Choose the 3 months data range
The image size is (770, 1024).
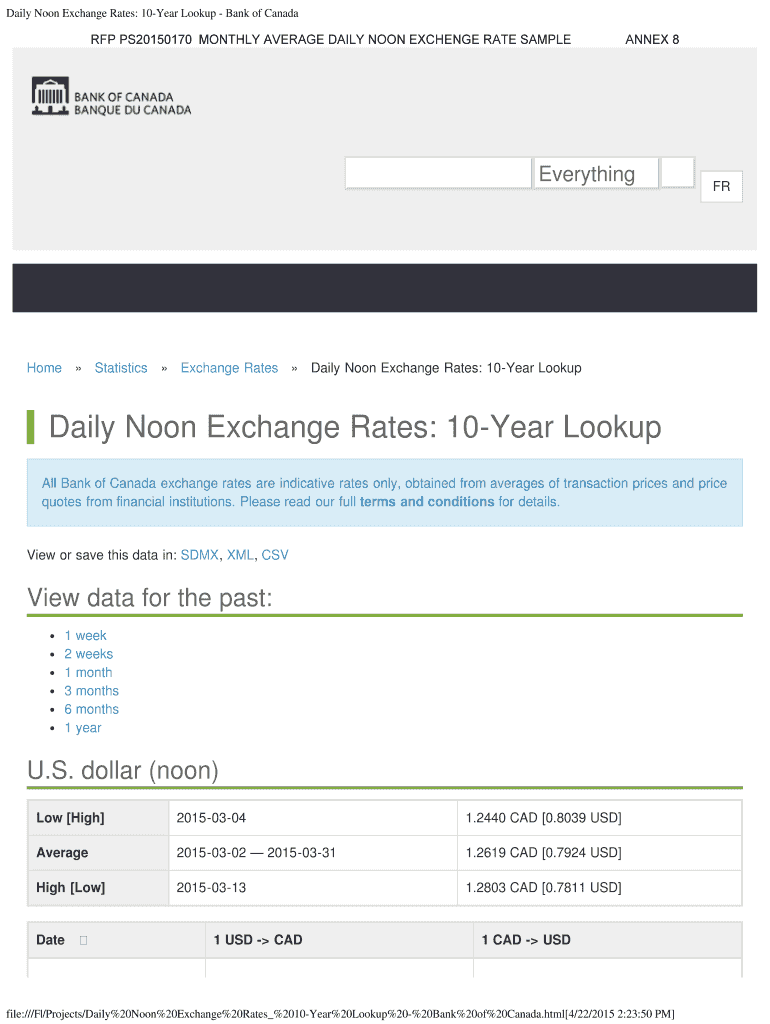point(91,691)
